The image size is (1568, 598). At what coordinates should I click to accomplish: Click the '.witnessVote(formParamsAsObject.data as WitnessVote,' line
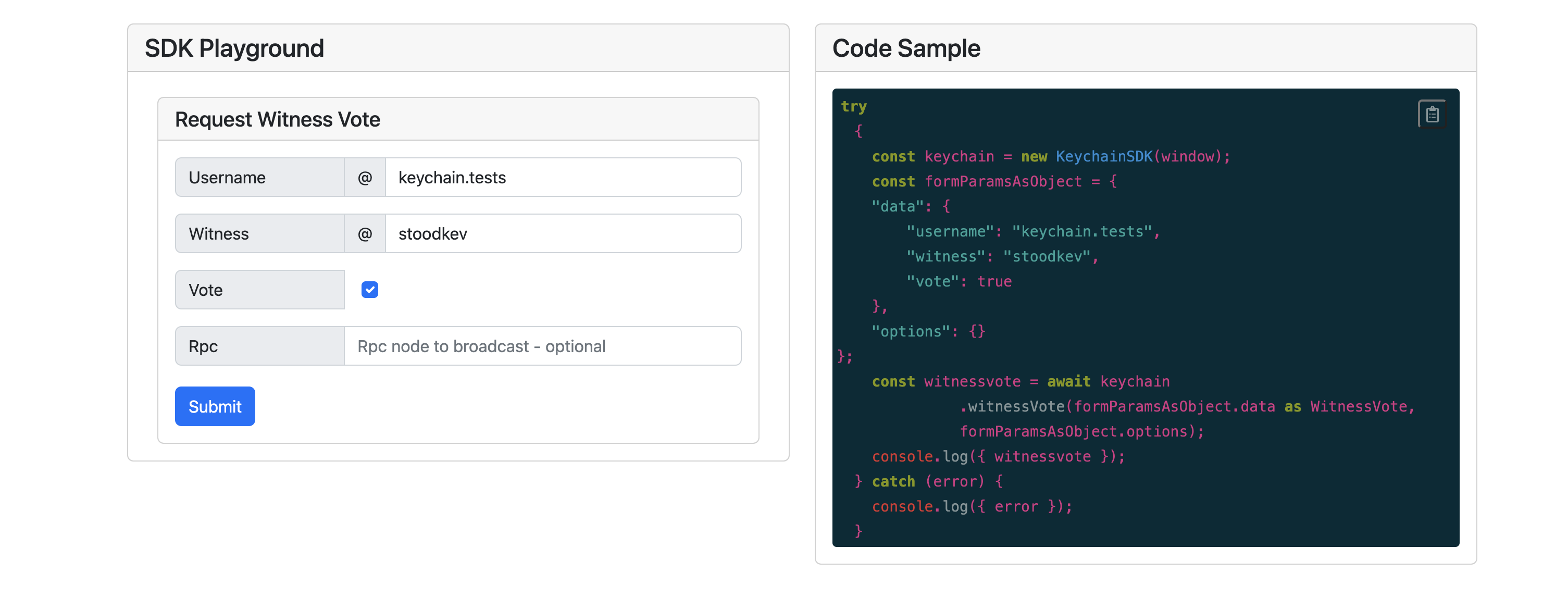click(x=1187, y=406)
